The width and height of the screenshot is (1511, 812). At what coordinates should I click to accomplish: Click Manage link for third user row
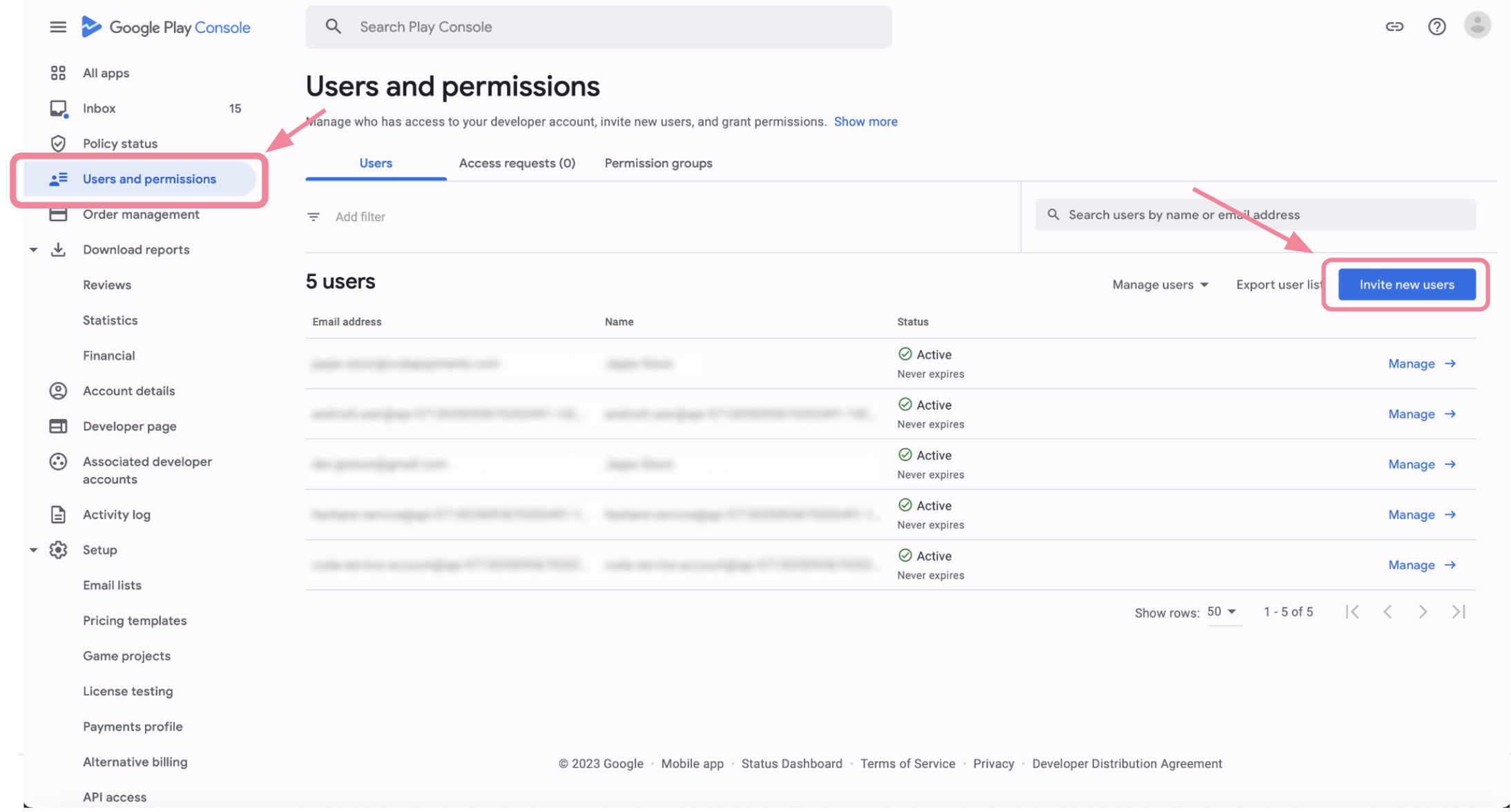click(1422, 465)
